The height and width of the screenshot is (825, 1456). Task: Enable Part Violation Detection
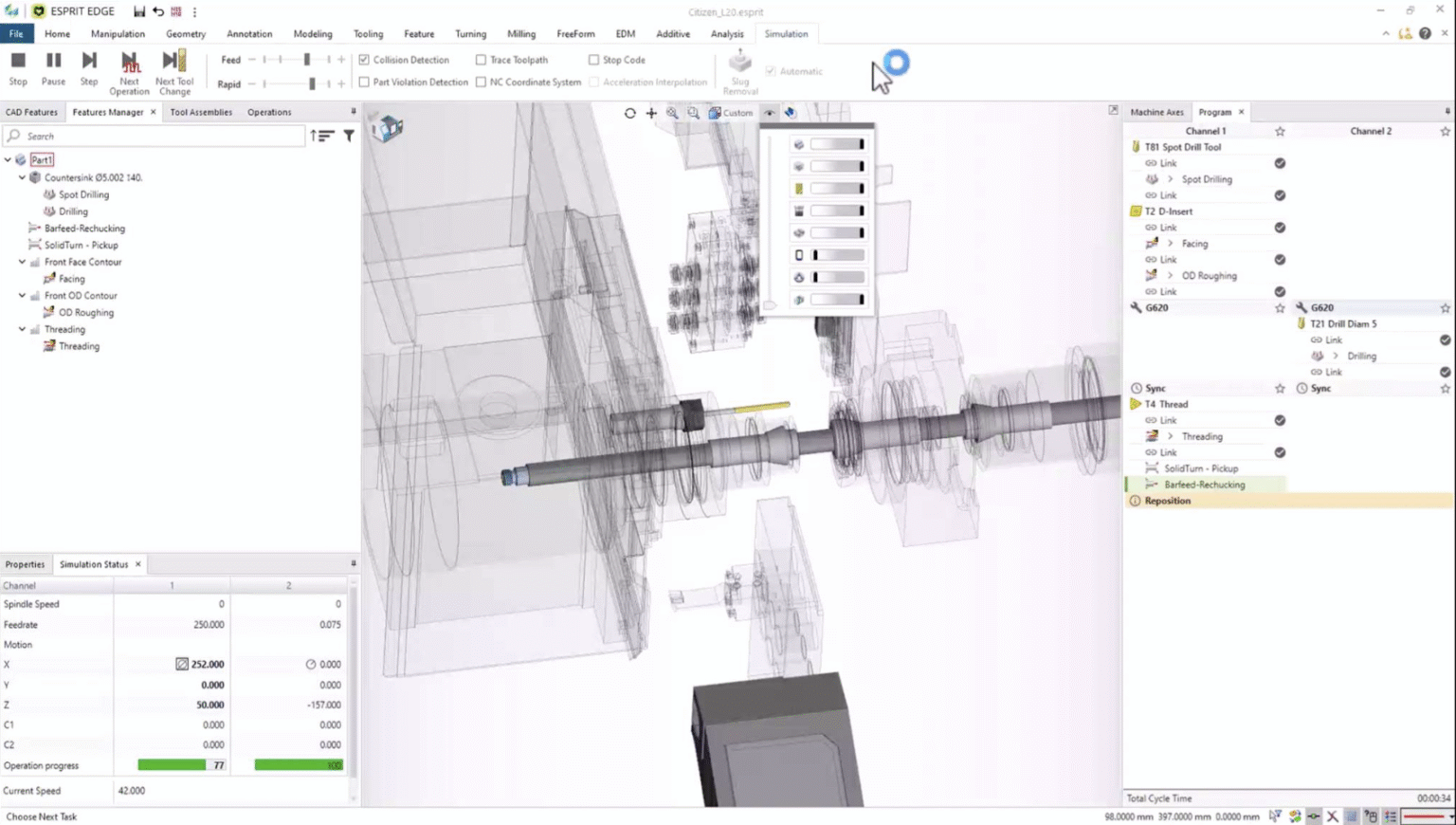click(x=364, y=82)
